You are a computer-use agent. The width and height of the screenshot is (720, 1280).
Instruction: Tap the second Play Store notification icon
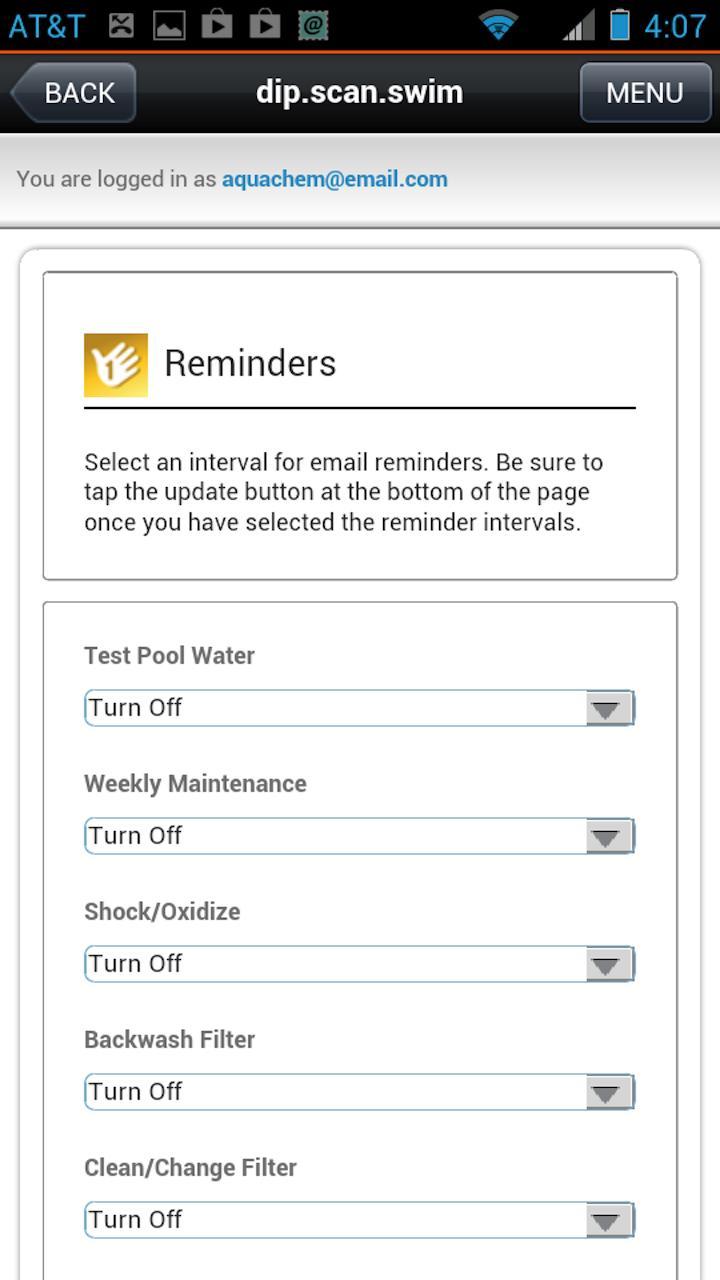pyautogui.click(x=265, y=25)
